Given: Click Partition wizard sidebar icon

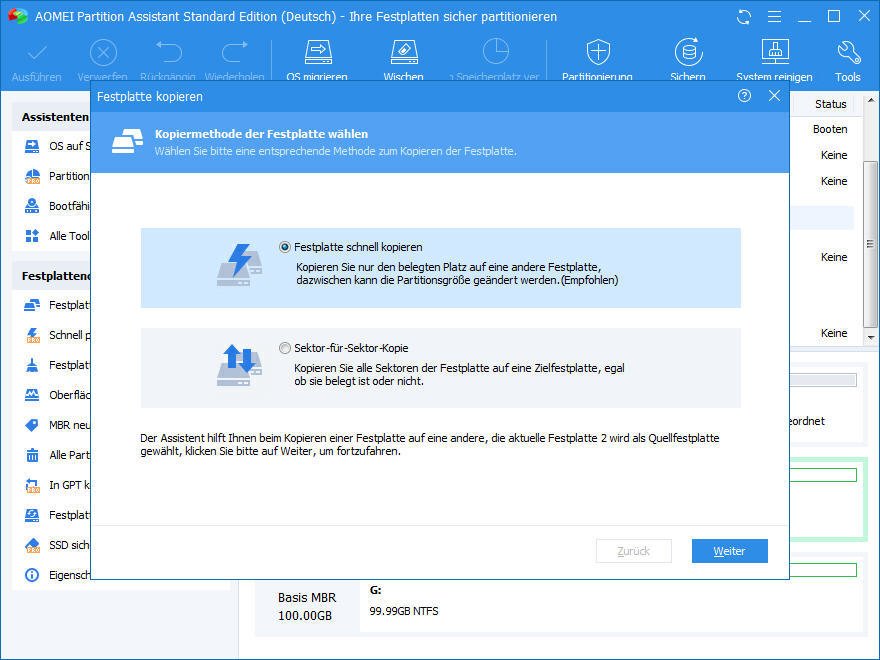Looking at the screenshot, I should [32, 176].
